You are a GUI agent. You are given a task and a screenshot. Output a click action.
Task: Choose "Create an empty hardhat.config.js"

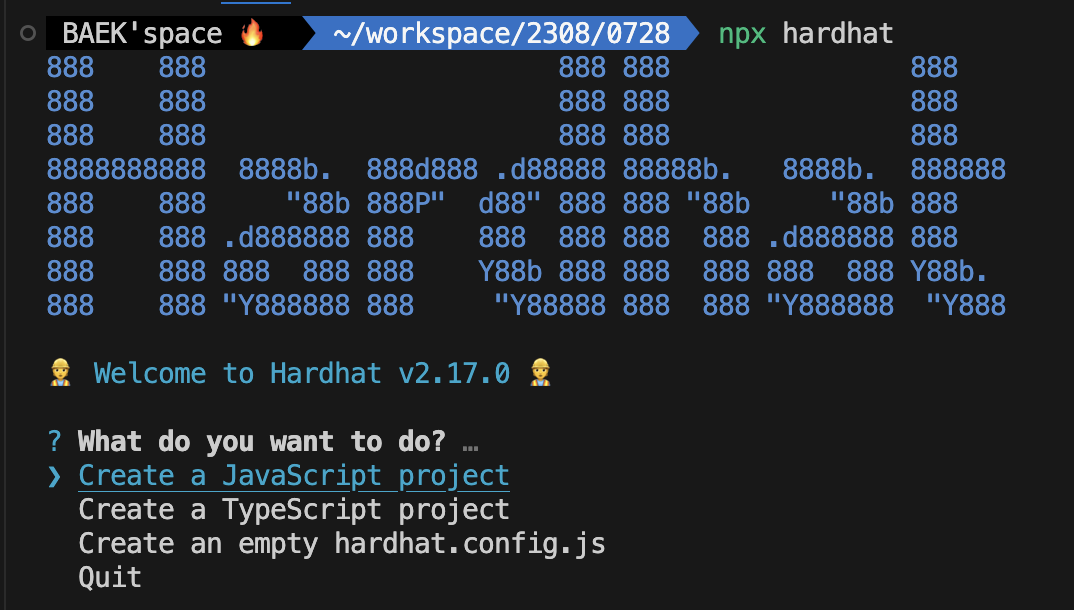[x=342, y=544]
